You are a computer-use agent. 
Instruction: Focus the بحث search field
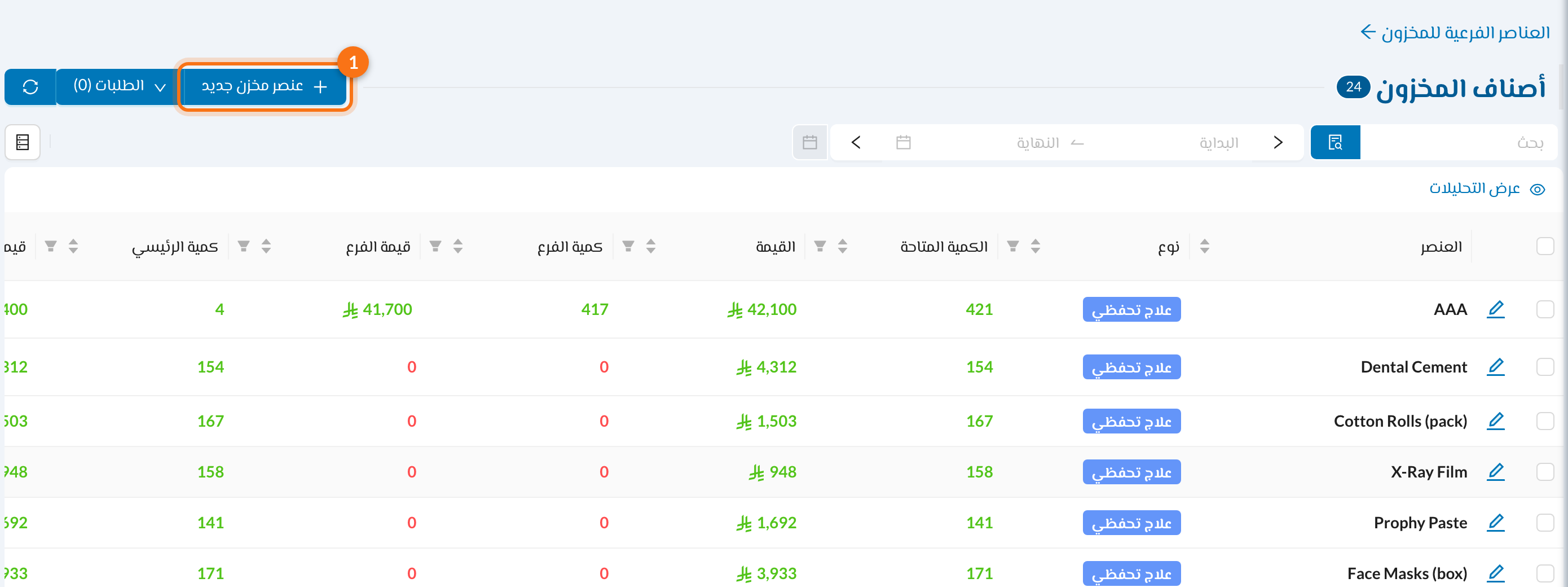click(1459, 142)
